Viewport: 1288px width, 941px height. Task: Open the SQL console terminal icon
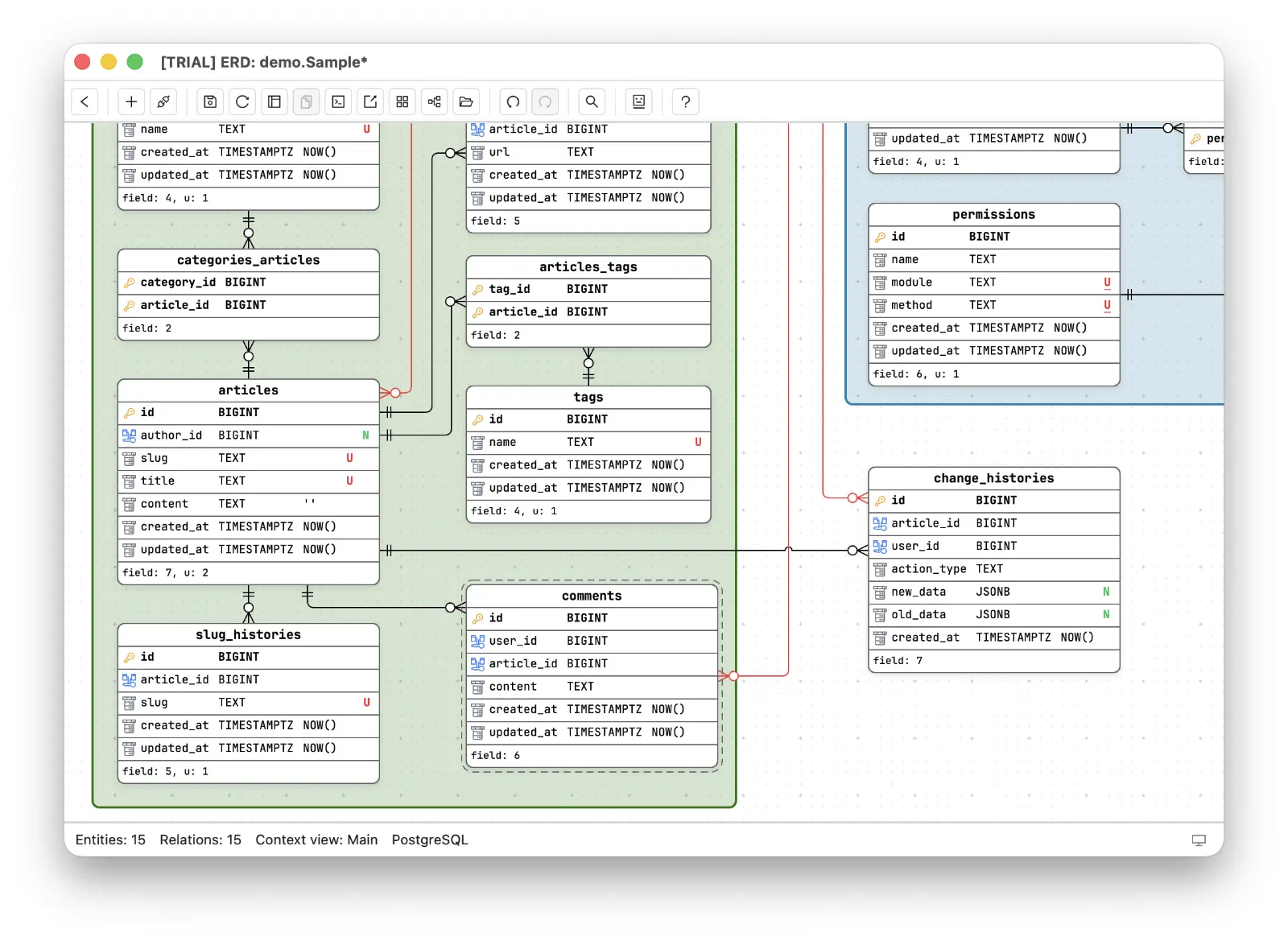339,101
